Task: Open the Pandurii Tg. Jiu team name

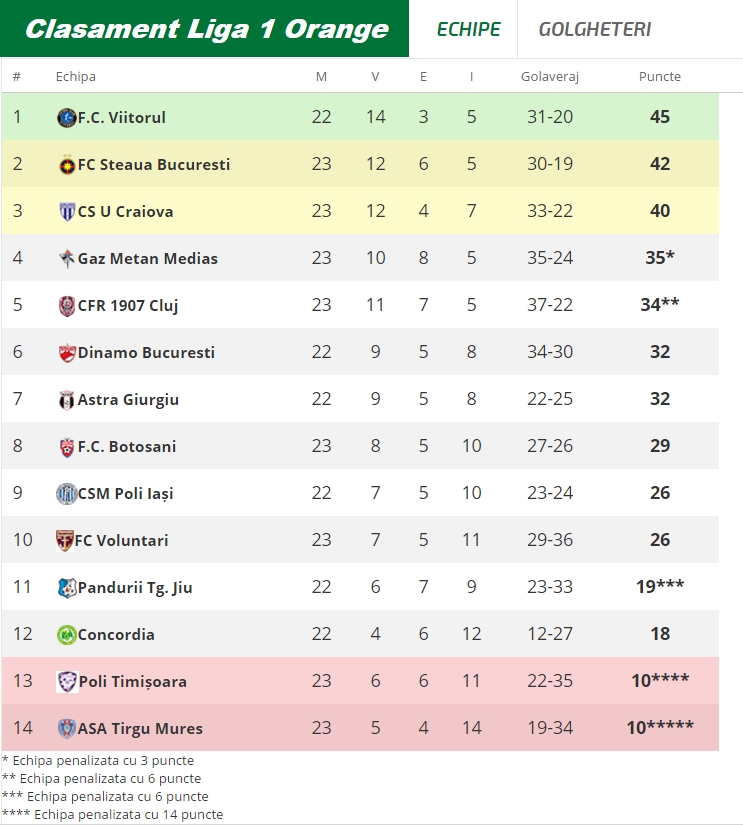Action: coord(135,587)
